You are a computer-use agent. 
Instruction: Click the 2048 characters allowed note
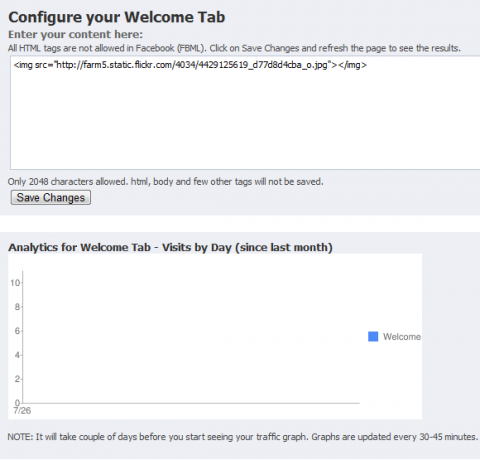coord(166,182)
